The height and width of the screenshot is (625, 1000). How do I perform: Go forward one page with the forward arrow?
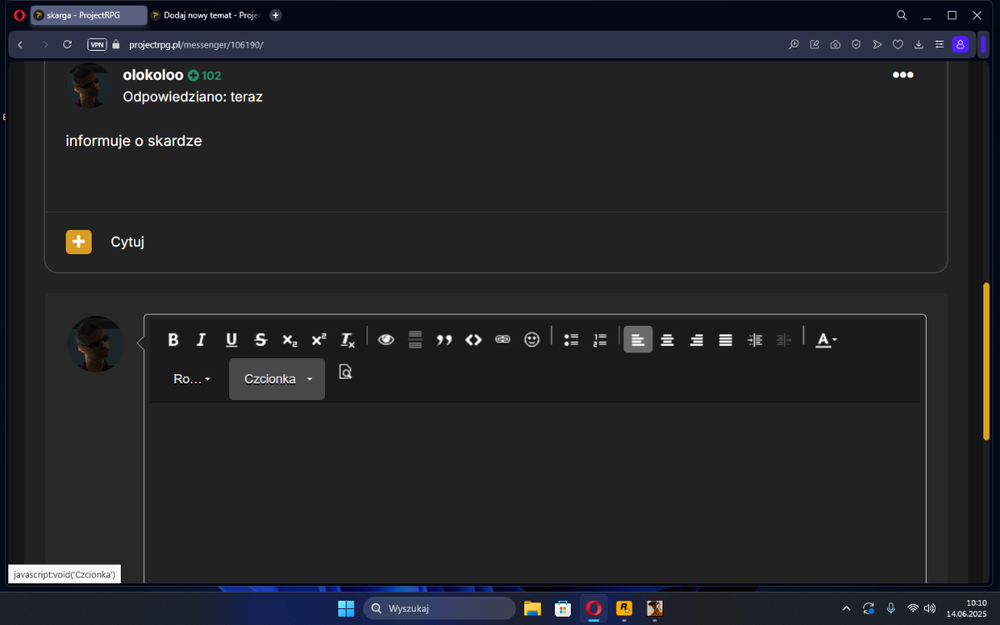(45, 45)
